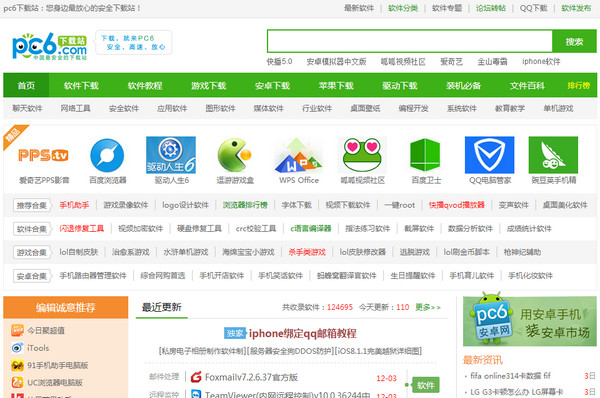Switch to the 最近更新 tab heading
Image resolution: width=600 pixels, height=398 pixels.
tap(161, 307)
